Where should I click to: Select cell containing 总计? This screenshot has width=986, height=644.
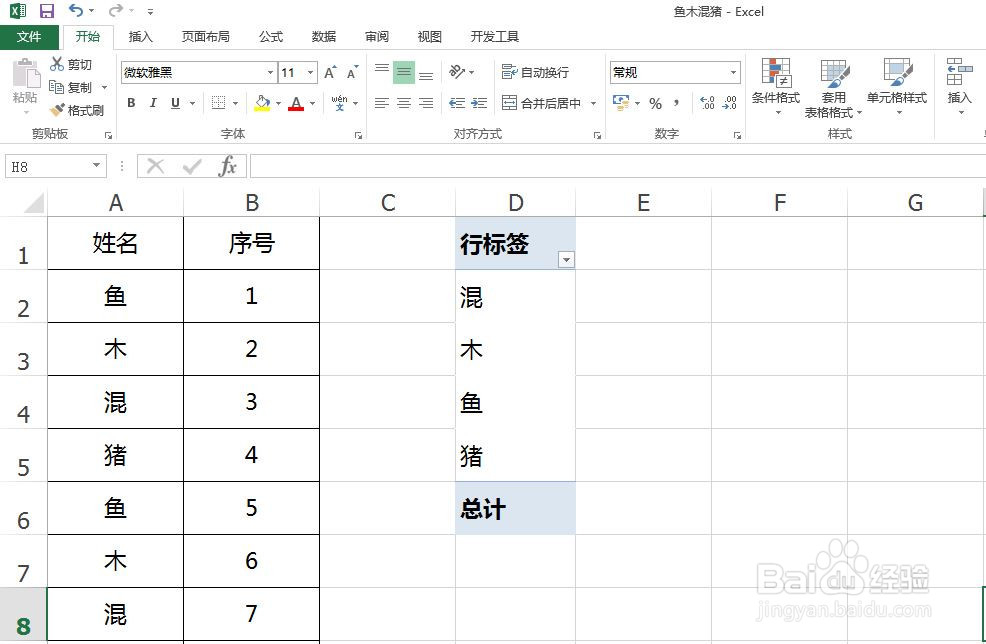[515, 508]
